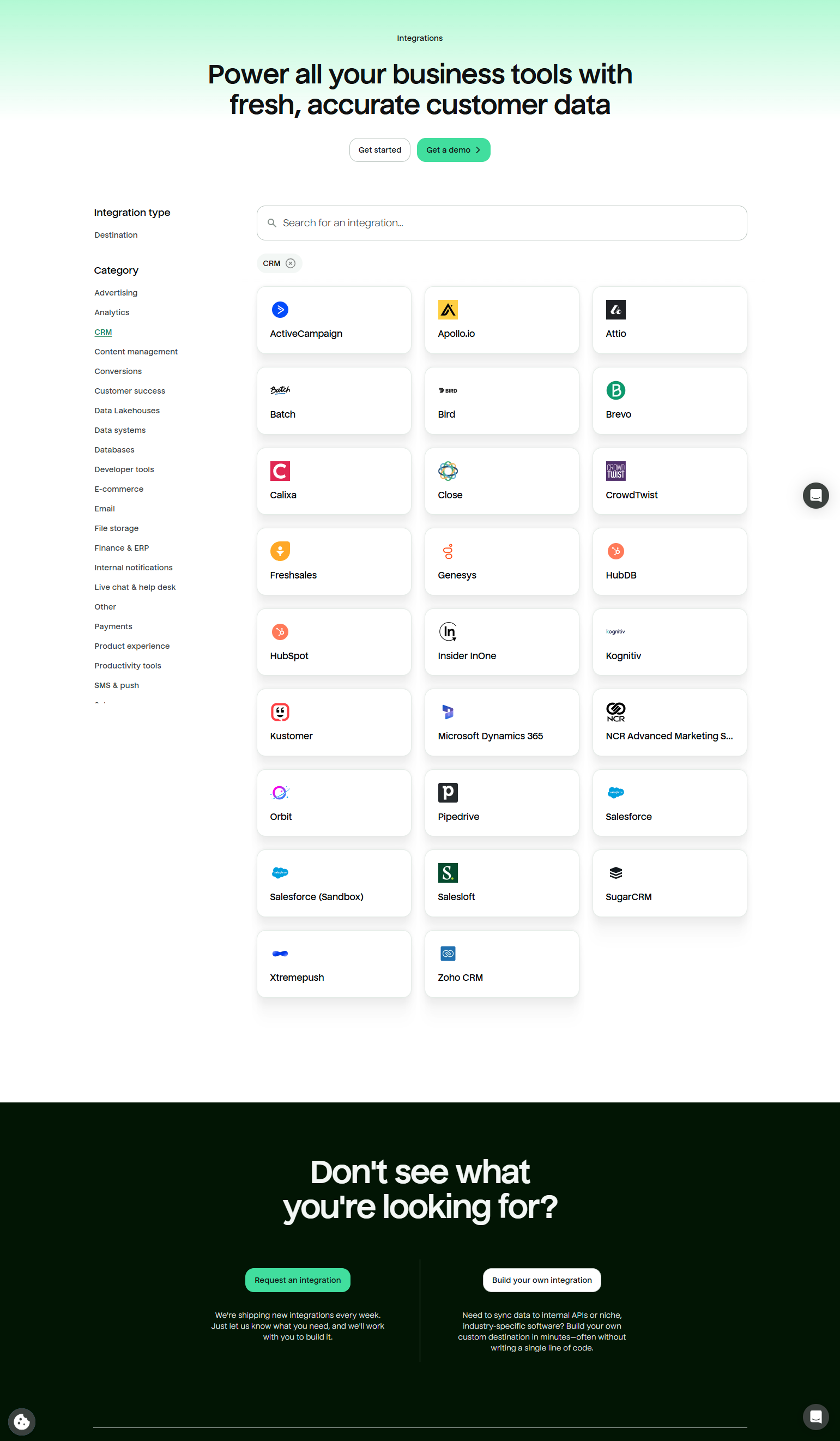The height and width of the screenshot is (1441, 840).
Task: Click the Kognitiv small wordmark logo
Action: (616, 632)
